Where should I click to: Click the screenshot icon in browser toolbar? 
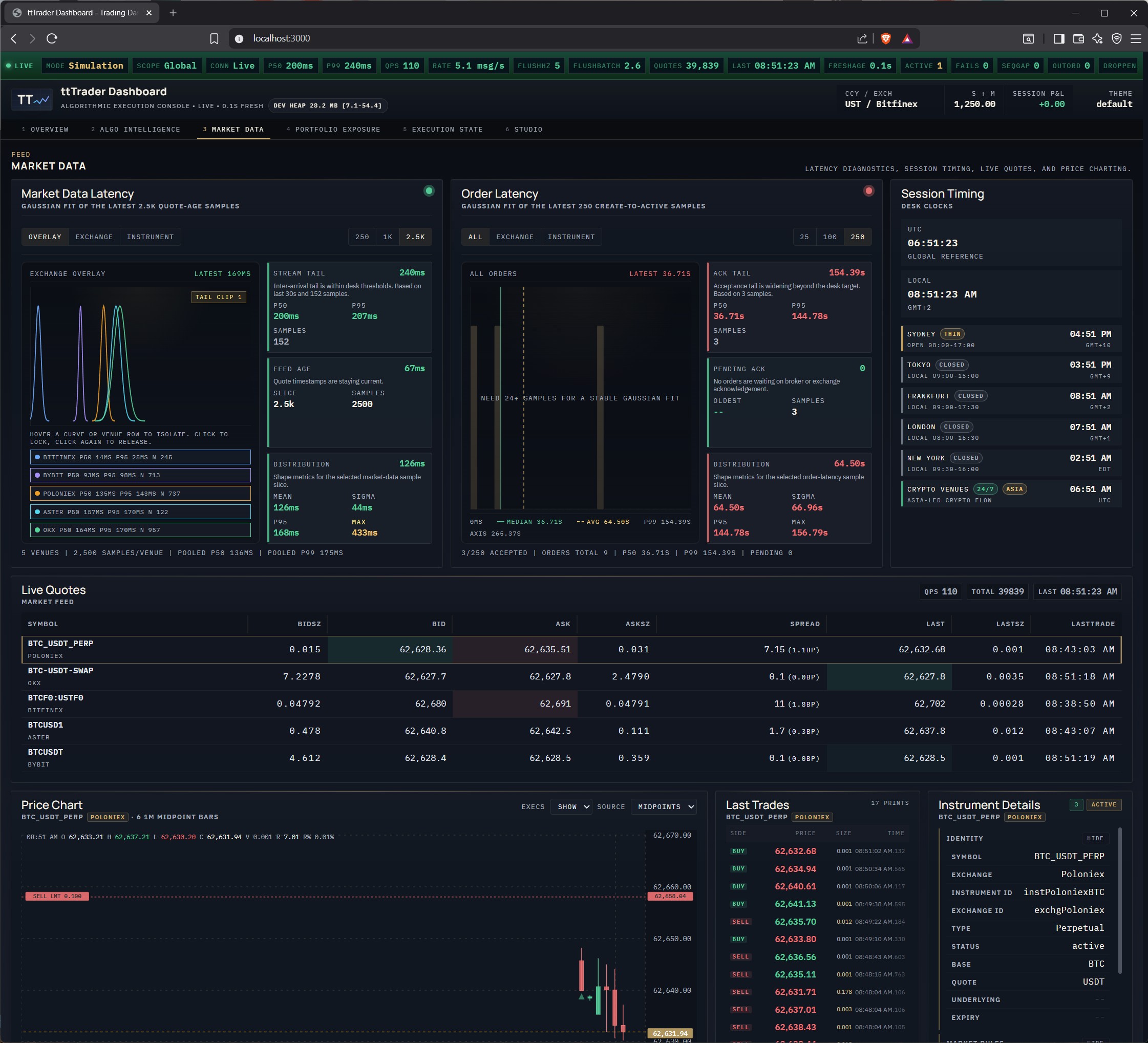click(x=1028, y=38)
